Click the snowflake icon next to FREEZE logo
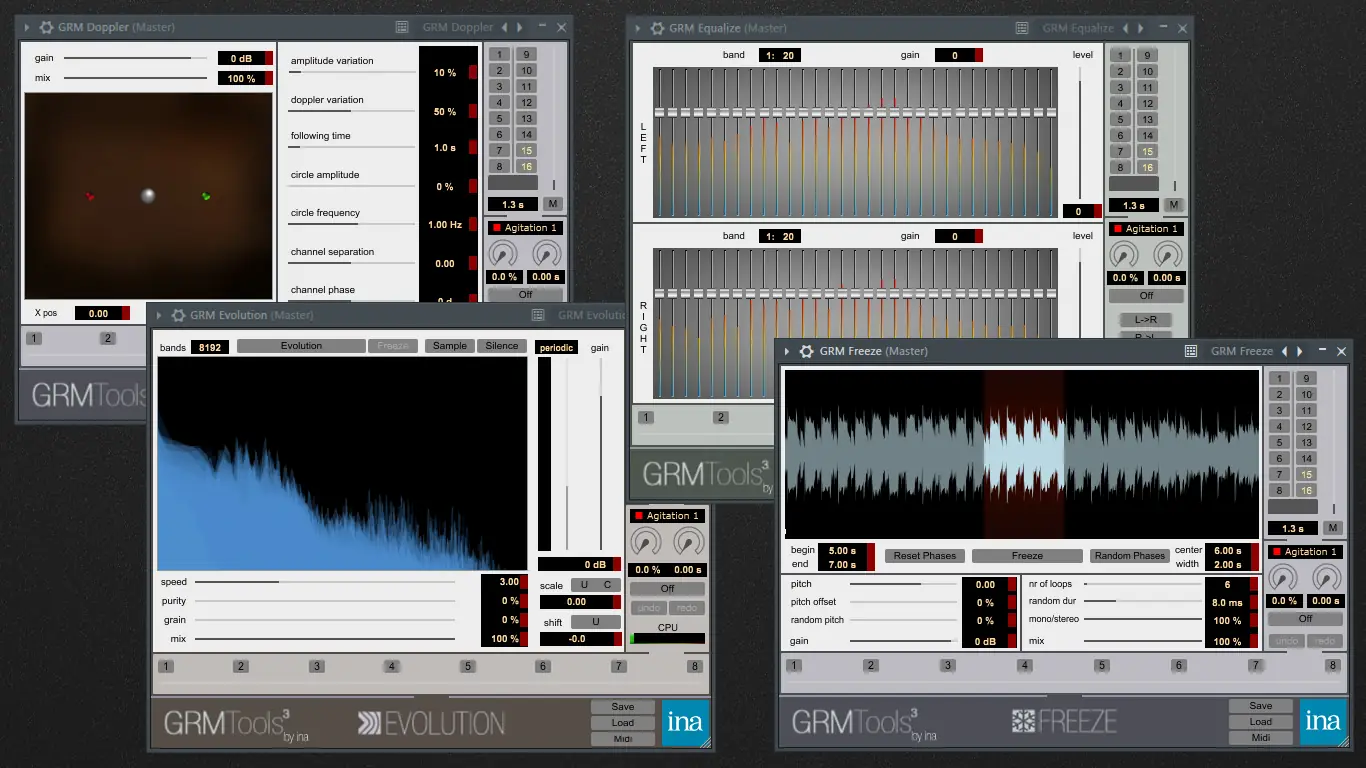Image resolution: width=1366 pixels, height=768 pixels. [x=1023, y=720]
